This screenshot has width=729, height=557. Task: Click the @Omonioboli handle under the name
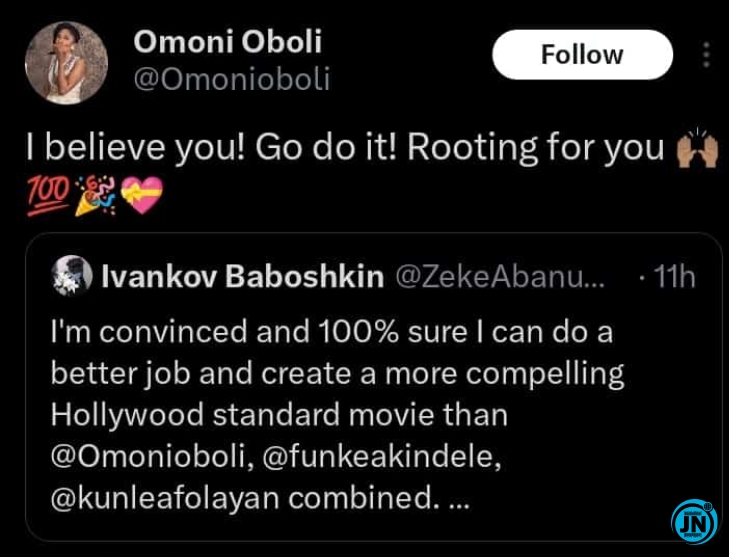coord(232,79)
